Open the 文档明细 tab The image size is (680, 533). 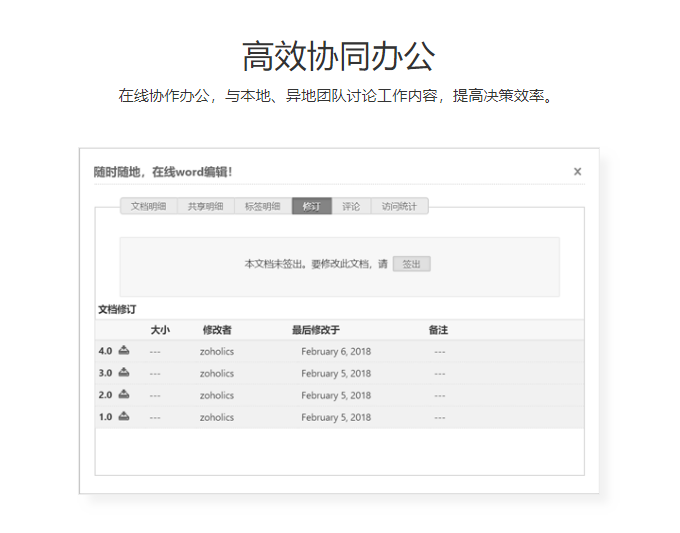[x=148, y=206]
